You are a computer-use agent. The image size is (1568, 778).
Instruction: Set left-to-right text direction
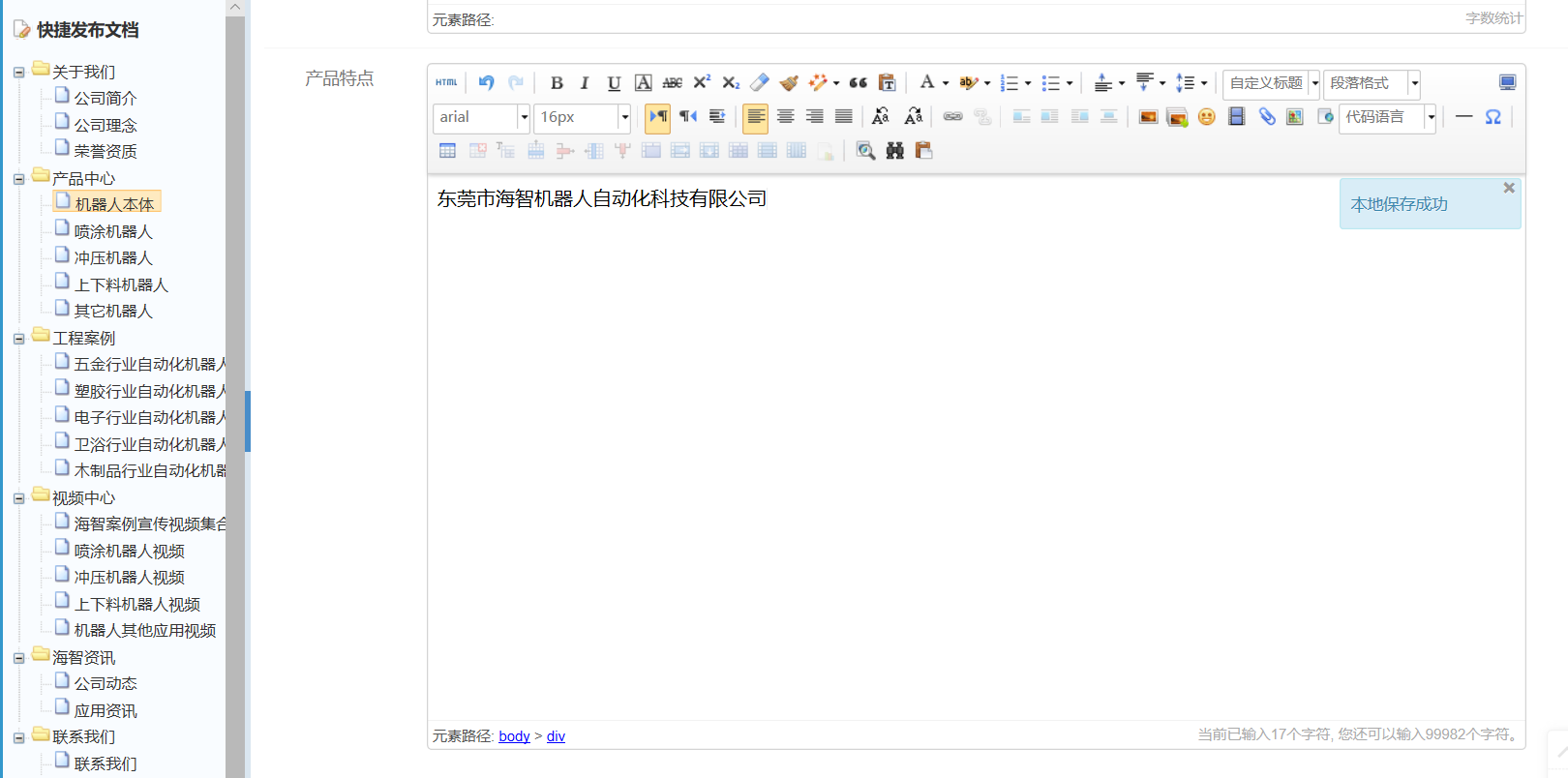(658, 117)
